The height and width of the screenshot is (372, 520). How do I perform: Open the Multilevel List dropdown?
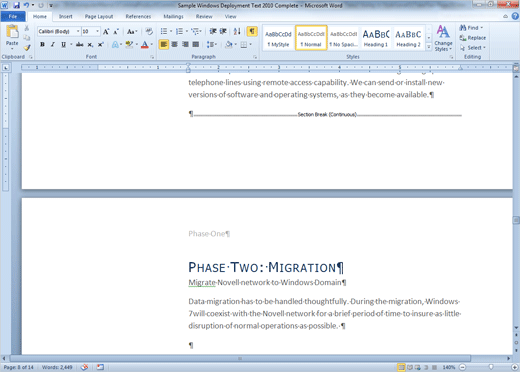click(x=200, y=31)
